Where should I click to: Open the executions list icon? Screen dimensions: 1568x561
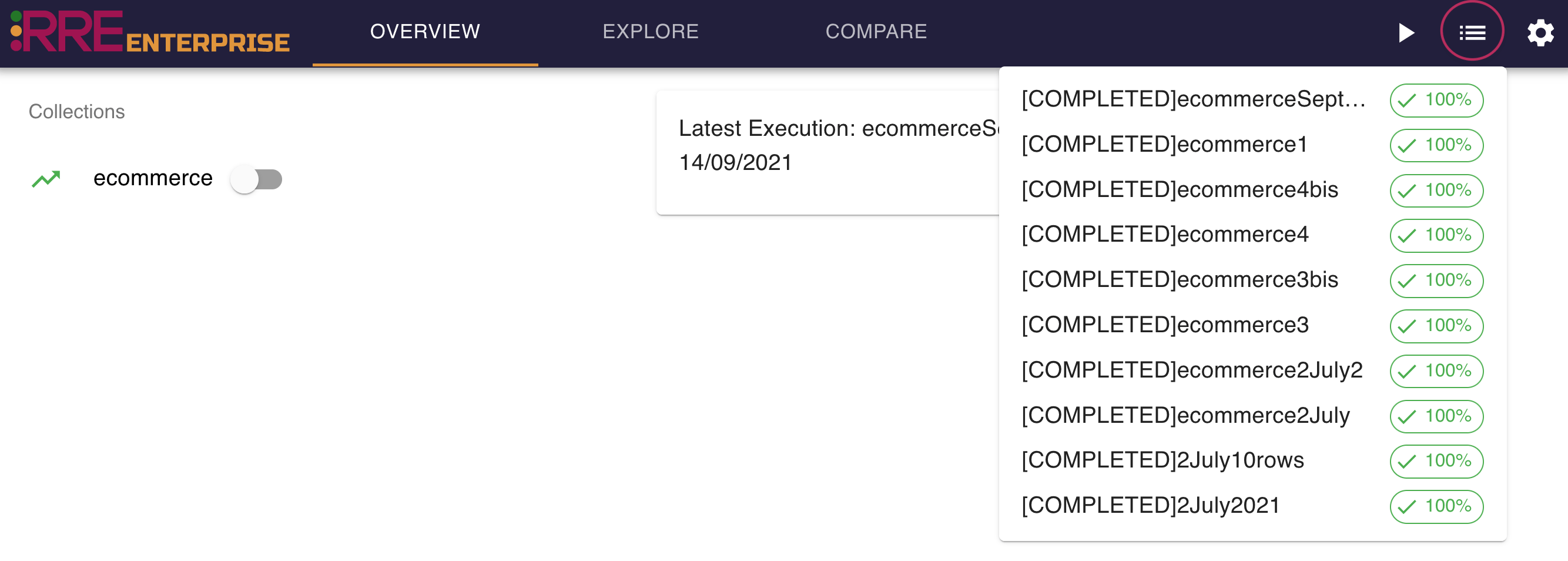(1472, 32)
